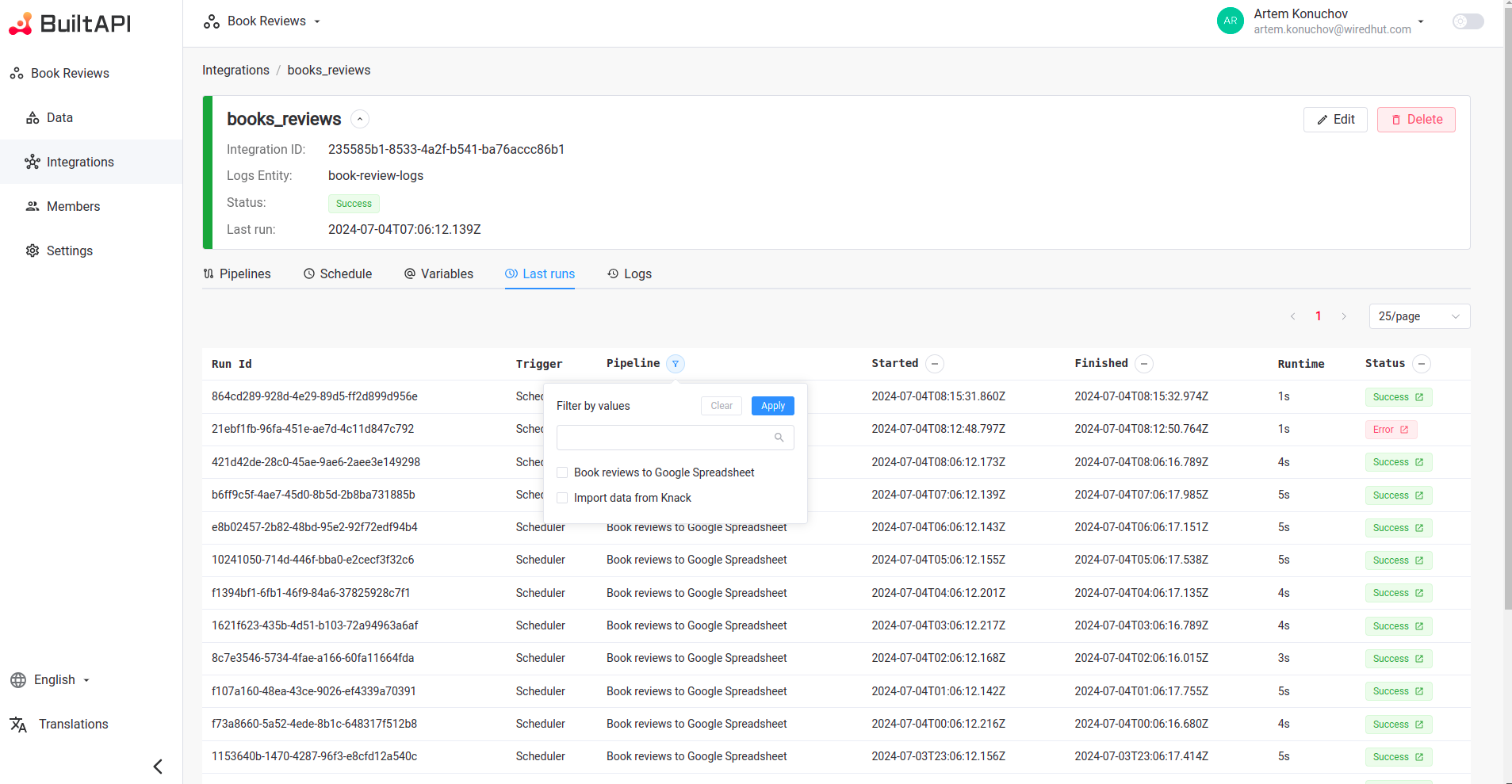Click the search magnifier icon in filter popup
The height and width of the screenshot is (784, 1512).
point(779,438)
